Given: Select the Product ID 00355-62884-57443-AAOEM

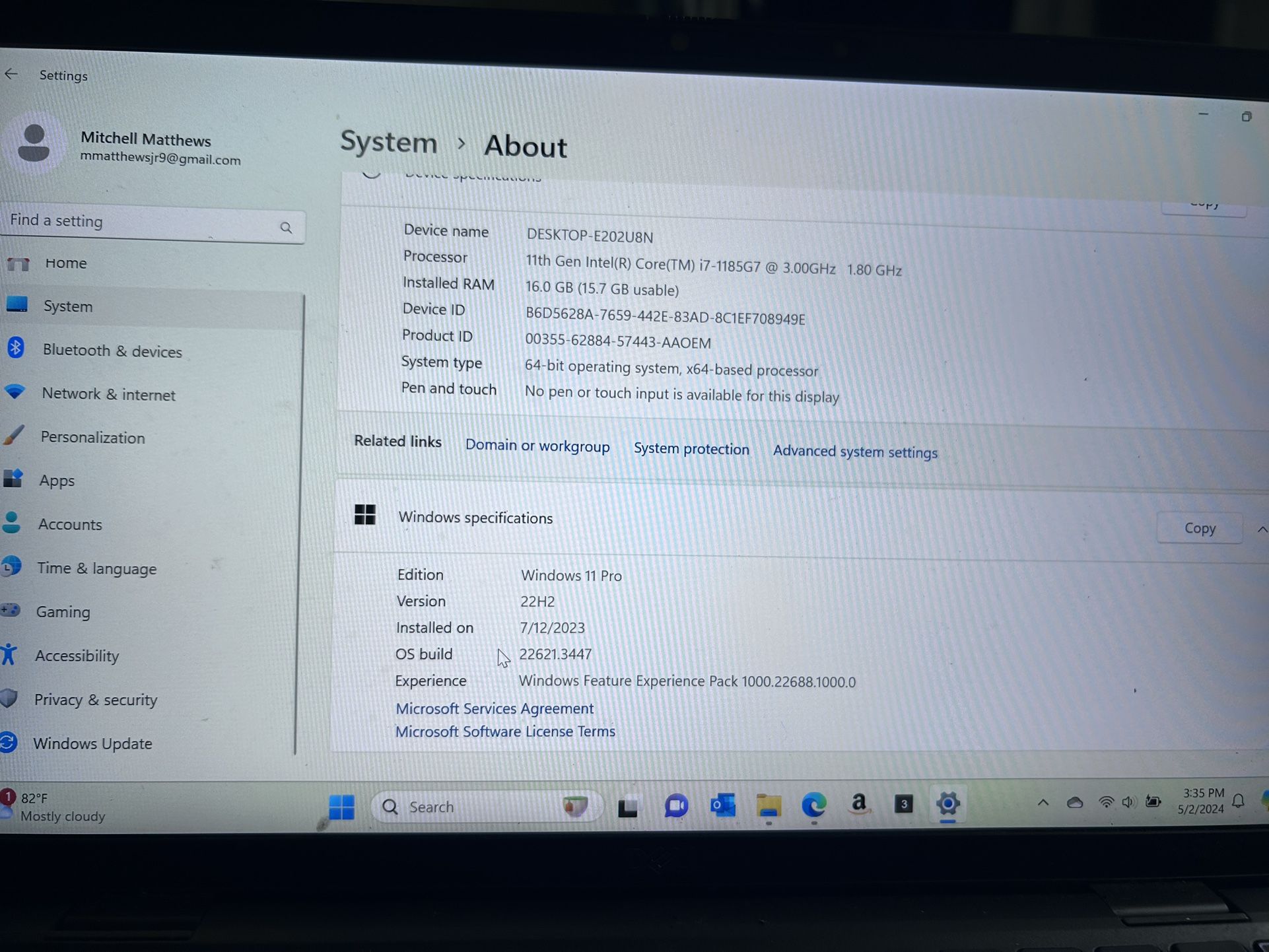Looking at the screenshot, I should click(618, 341).
